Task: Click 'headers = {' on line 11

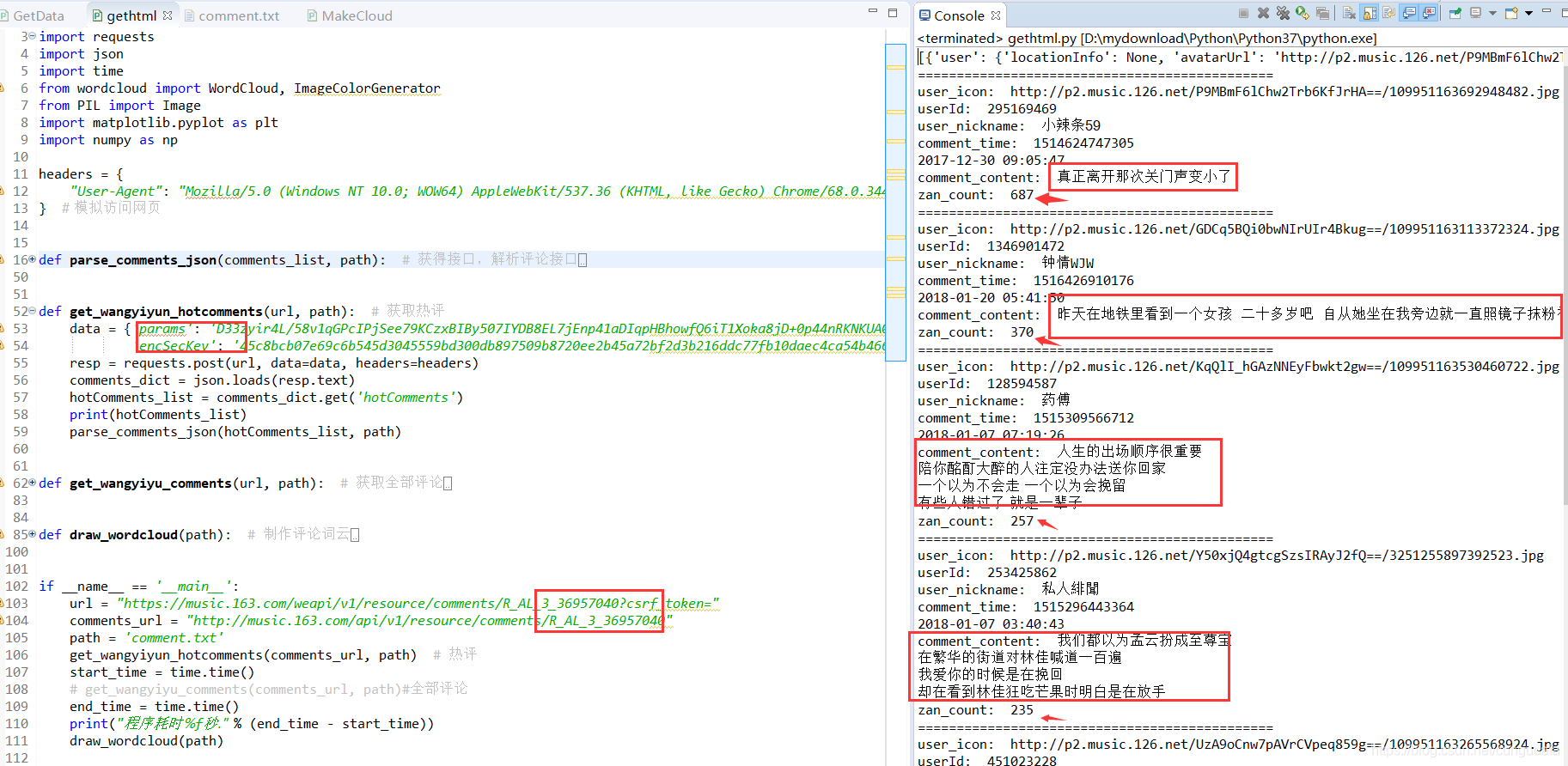Action: pyautogui.click(x=82, y=174)
